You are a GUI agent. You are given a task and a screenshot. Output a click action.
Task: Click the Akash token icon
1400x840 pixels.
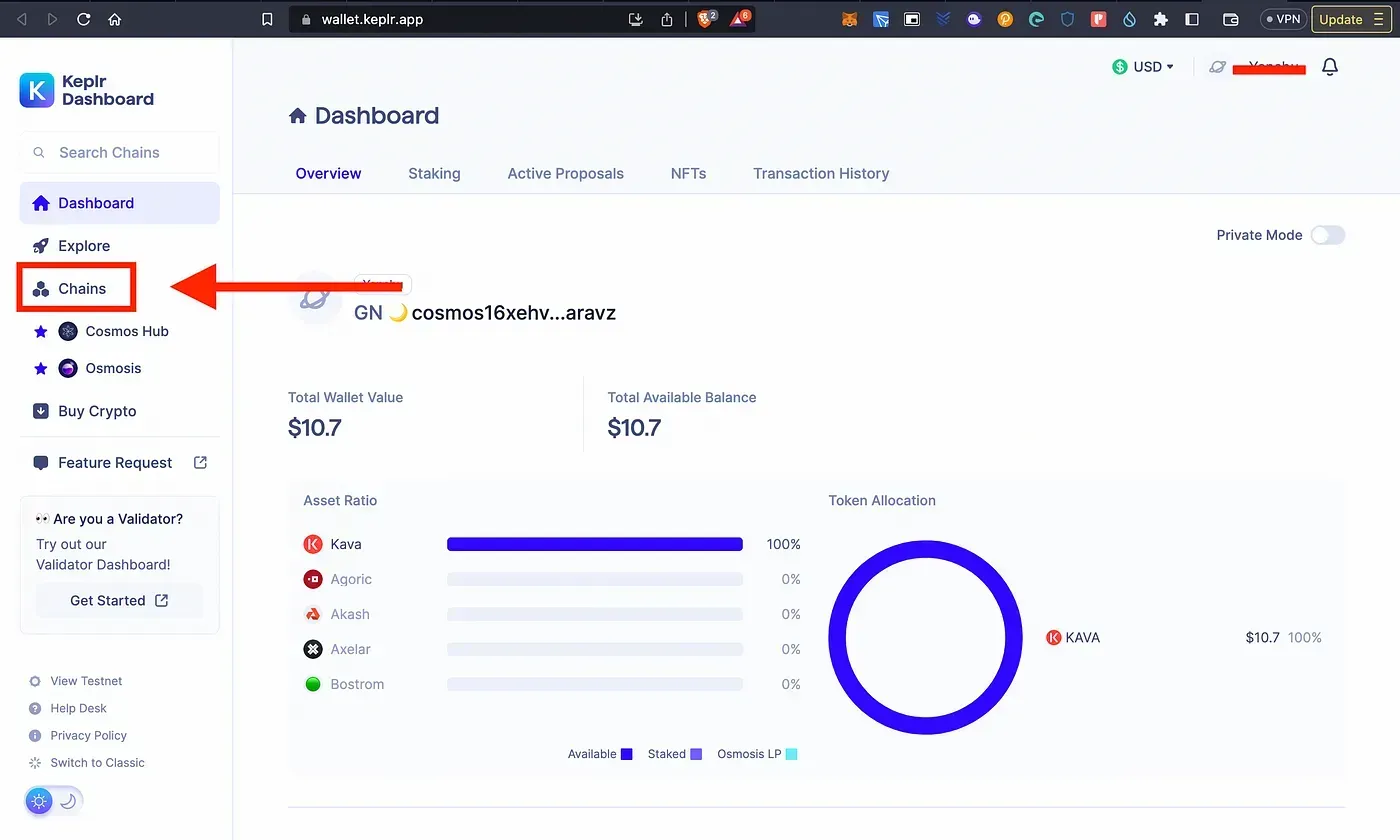click(x=313, y=614)
